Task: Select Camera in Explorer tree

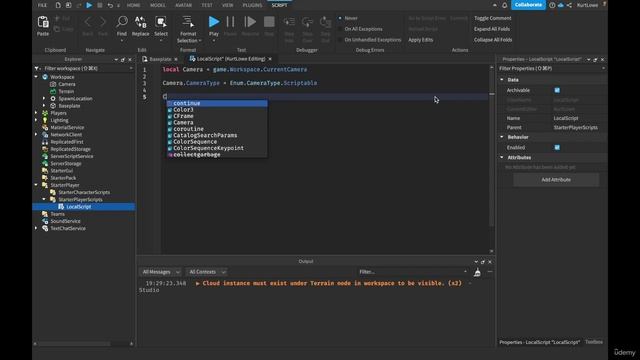Action: pos(67,84)
